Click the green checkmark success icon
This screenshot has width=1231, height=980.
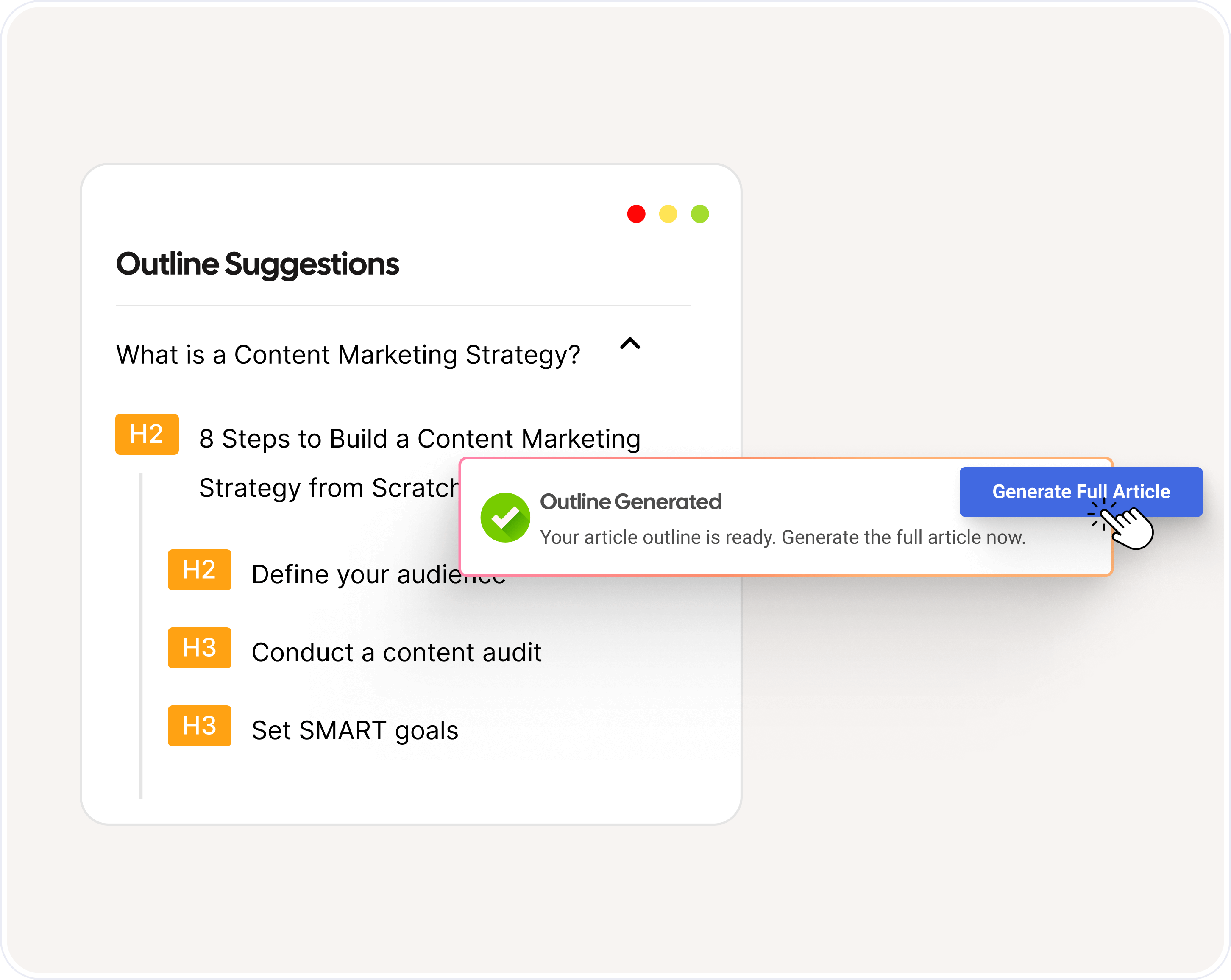(x=505, y=518)
